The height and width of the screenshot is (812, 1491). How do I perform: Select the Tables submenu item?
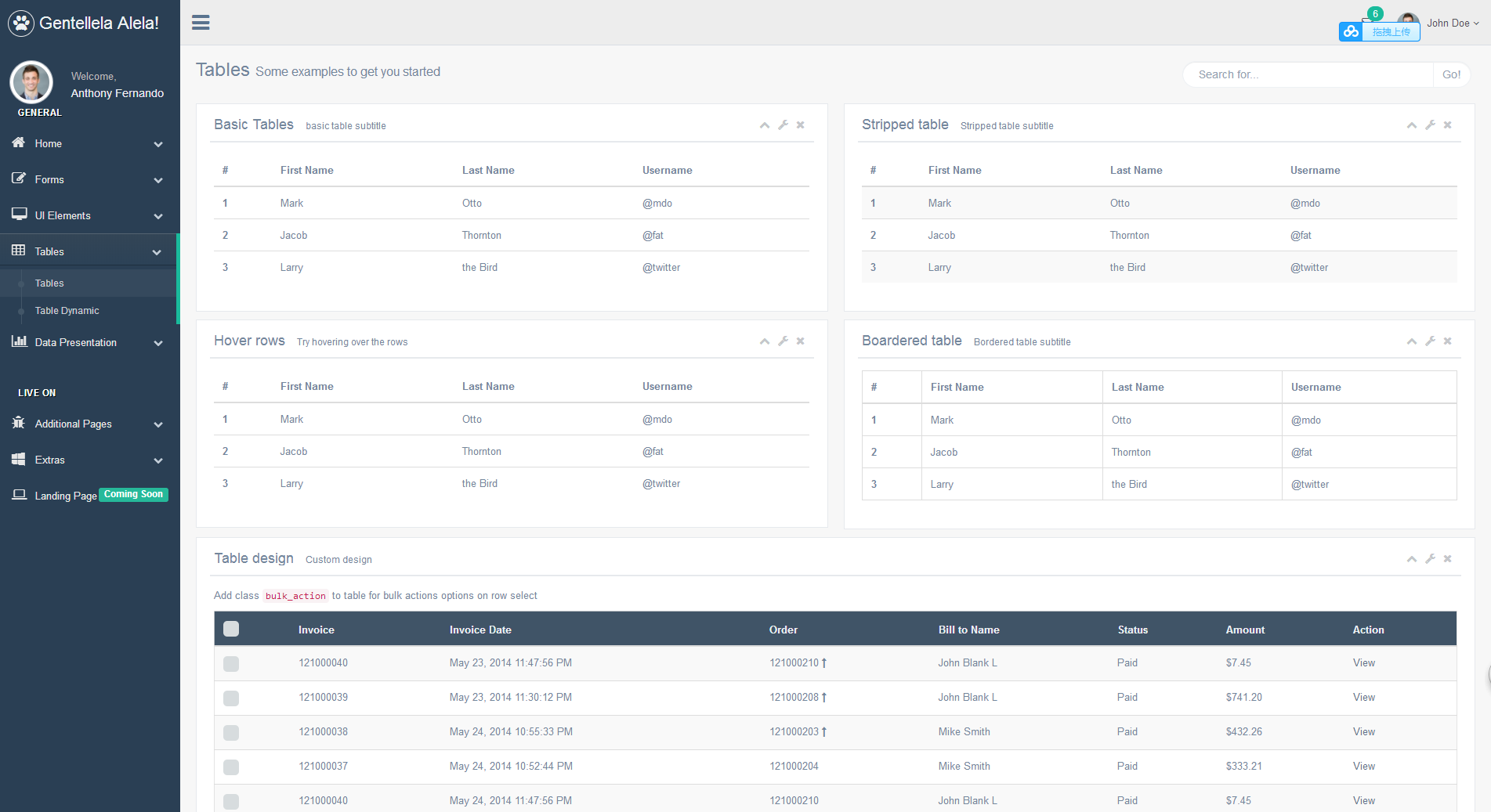pyautogui.click(x=49, y=283)
